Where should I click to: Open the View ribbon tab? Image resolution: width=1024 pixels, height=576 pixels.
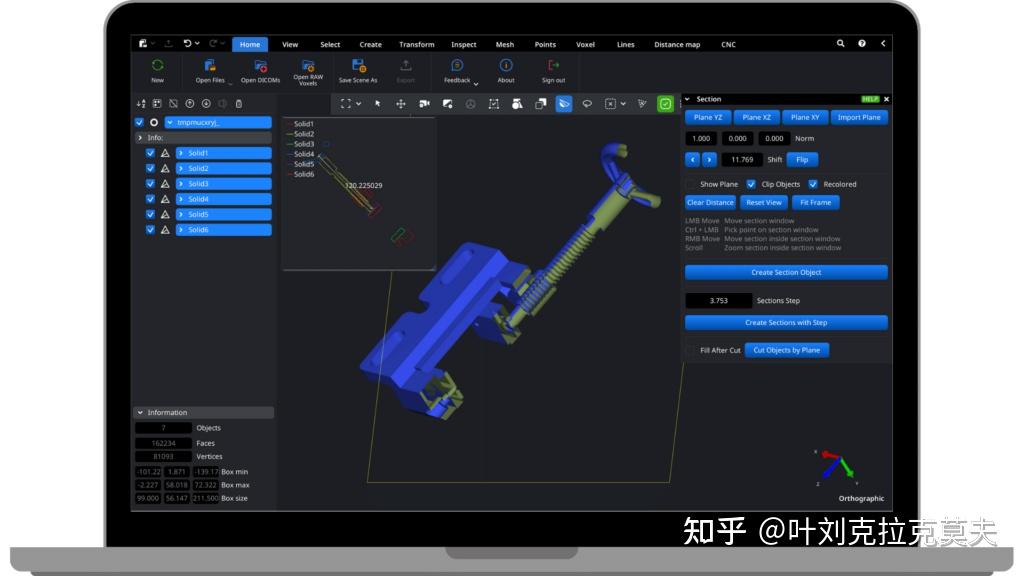(x=290, y=44)
